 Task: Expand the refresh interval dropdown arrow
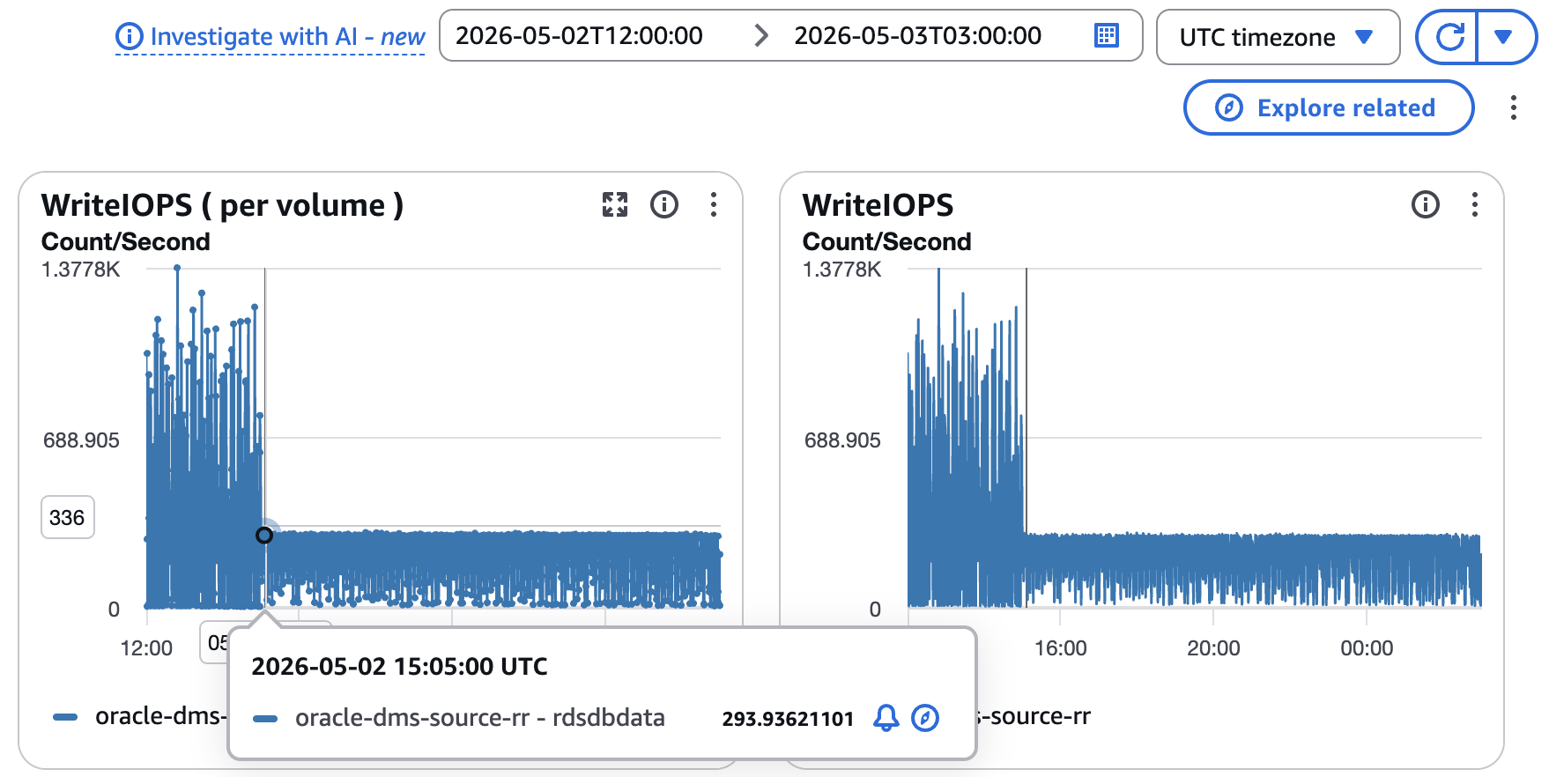tap(1504, 37)
